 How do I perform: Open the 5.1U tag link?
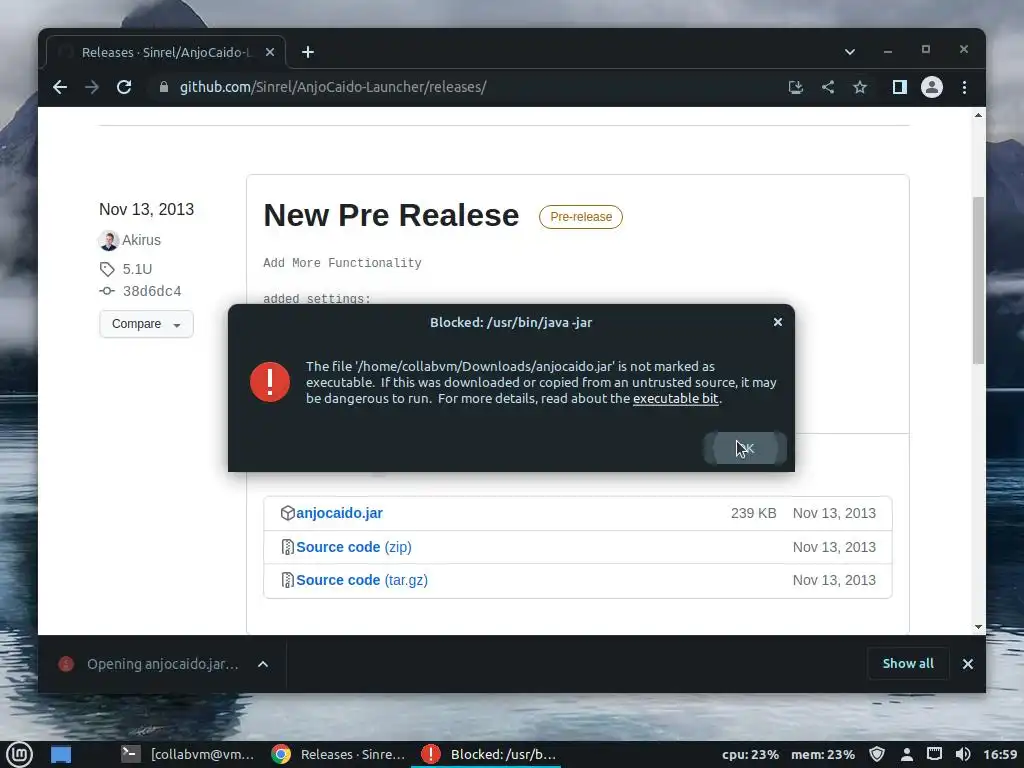point(137,269)
